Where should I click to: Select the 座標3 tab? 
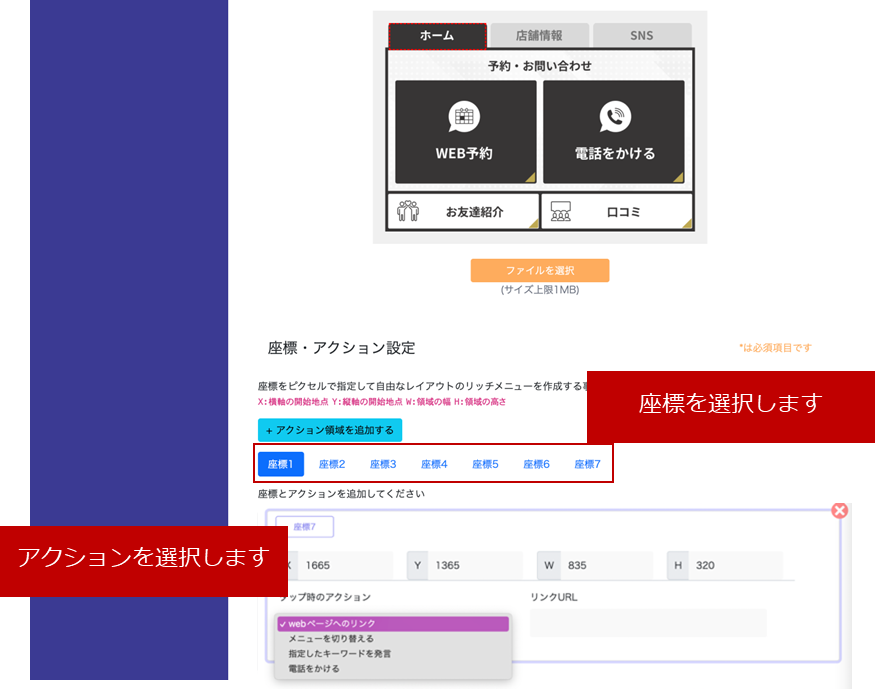(383, 464)
